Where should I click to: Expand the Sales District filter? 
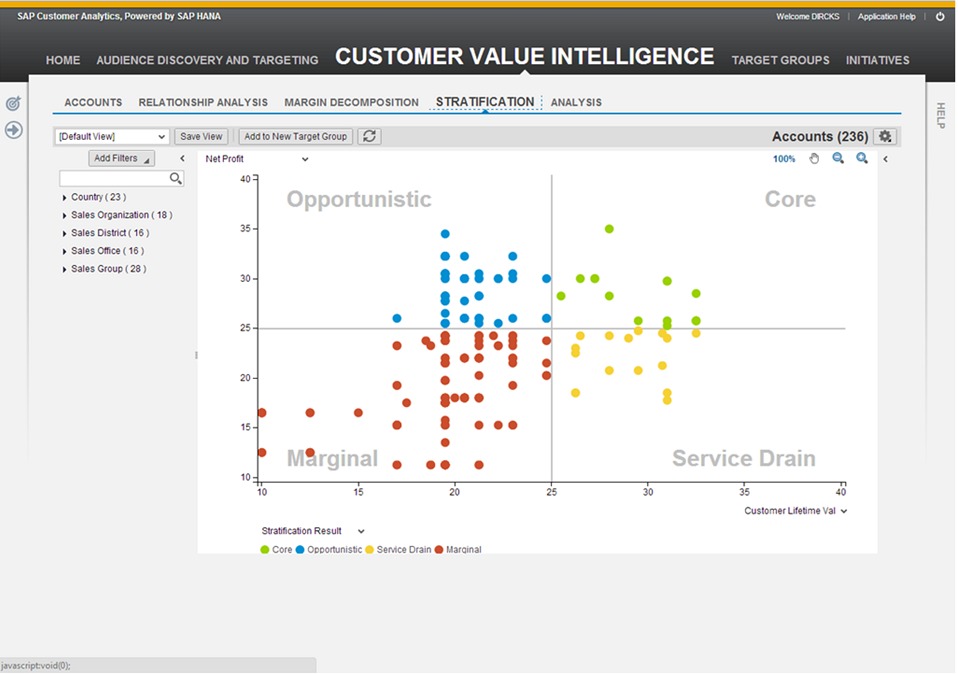64,233
